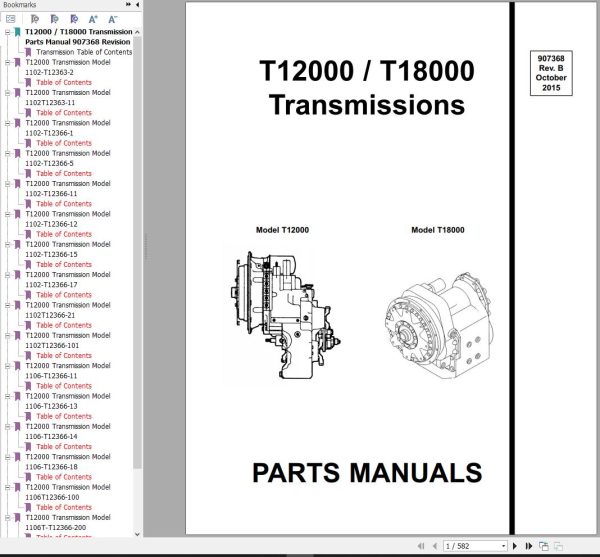Image resolution: width=600 pixels, height=557 pixels.
Task: Click the Model T18000 transmission drawing
Action: (439, 326)
